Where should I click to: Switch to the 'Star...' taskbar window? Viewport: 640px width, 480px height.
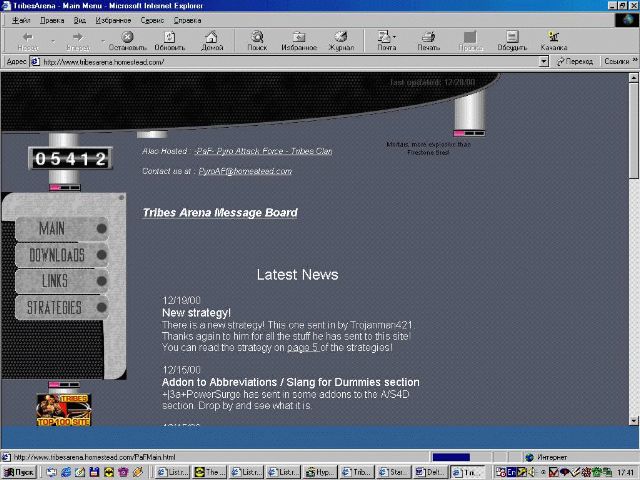(393, 472)
